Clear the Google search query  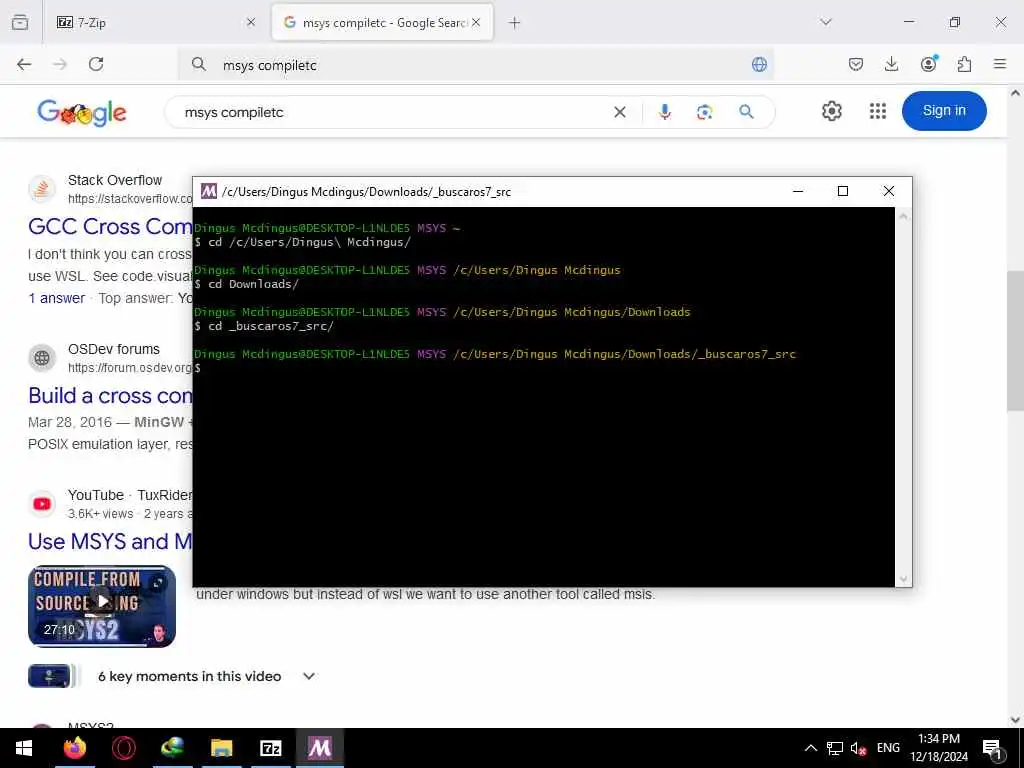point(620,112)
